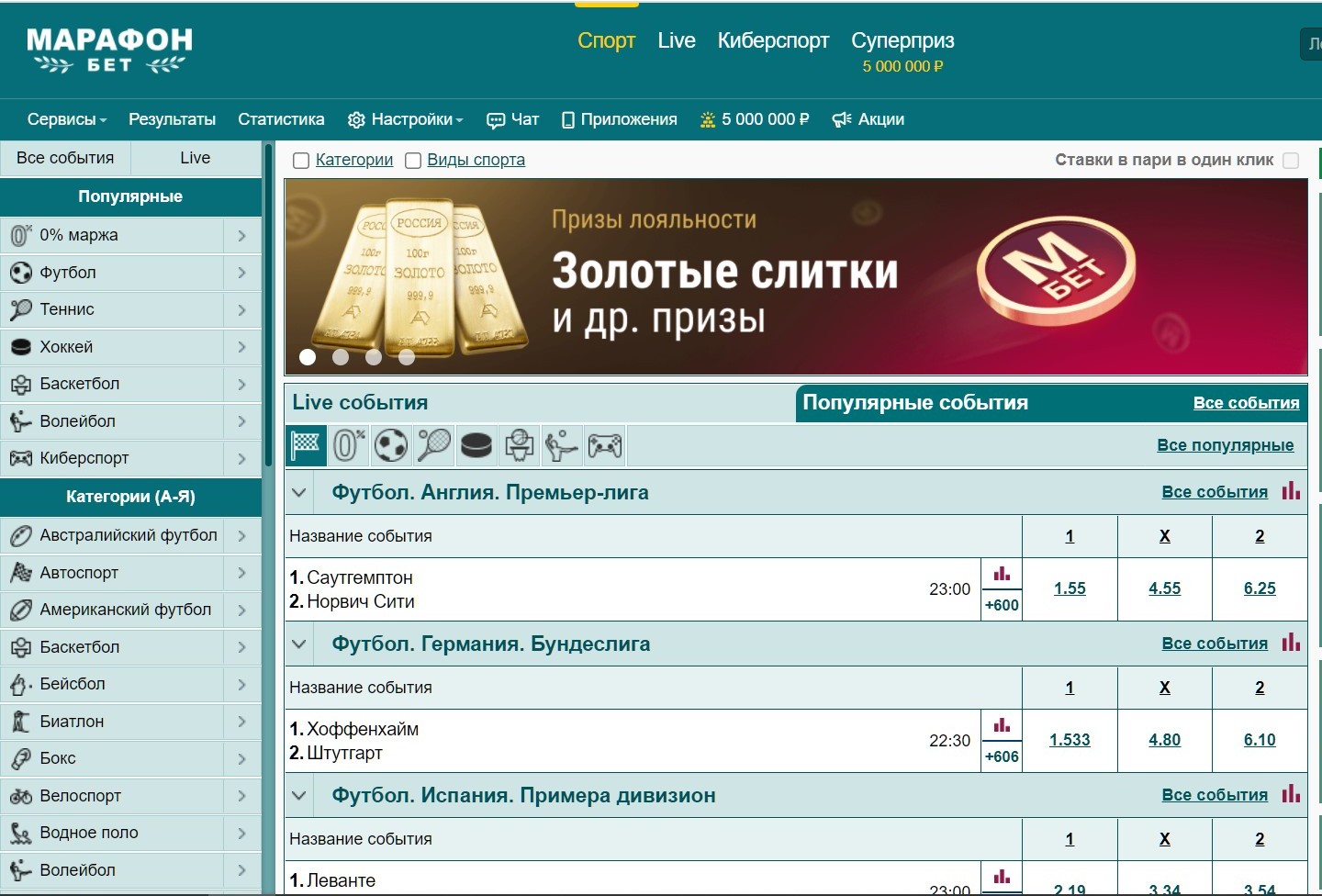Open Биатлон category
The image size is (1322, 896).
(x=112, y=722)
